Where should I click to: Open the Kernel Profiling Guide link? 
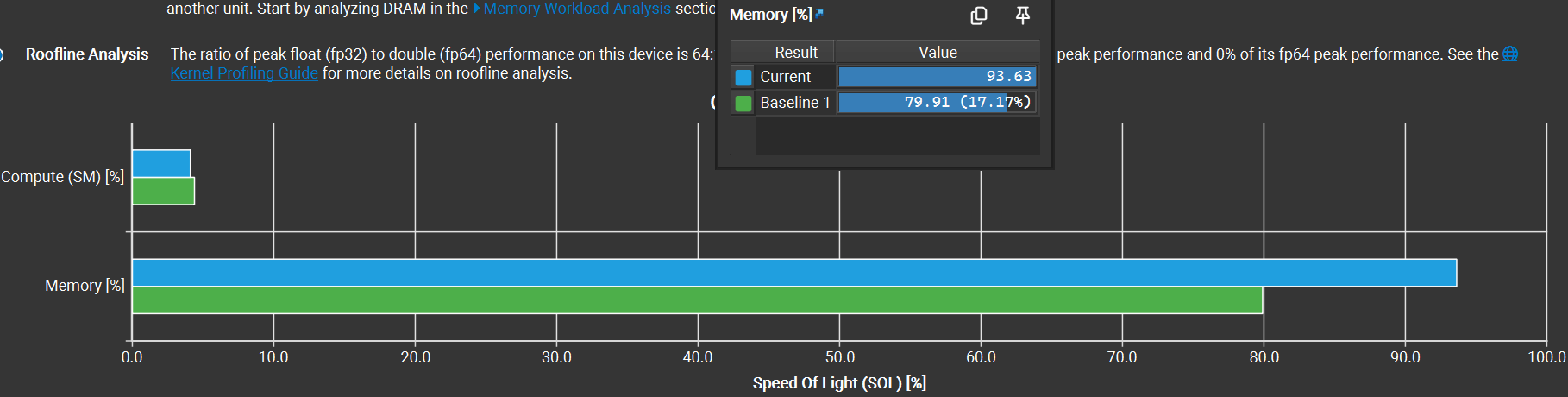pos(244,73)
